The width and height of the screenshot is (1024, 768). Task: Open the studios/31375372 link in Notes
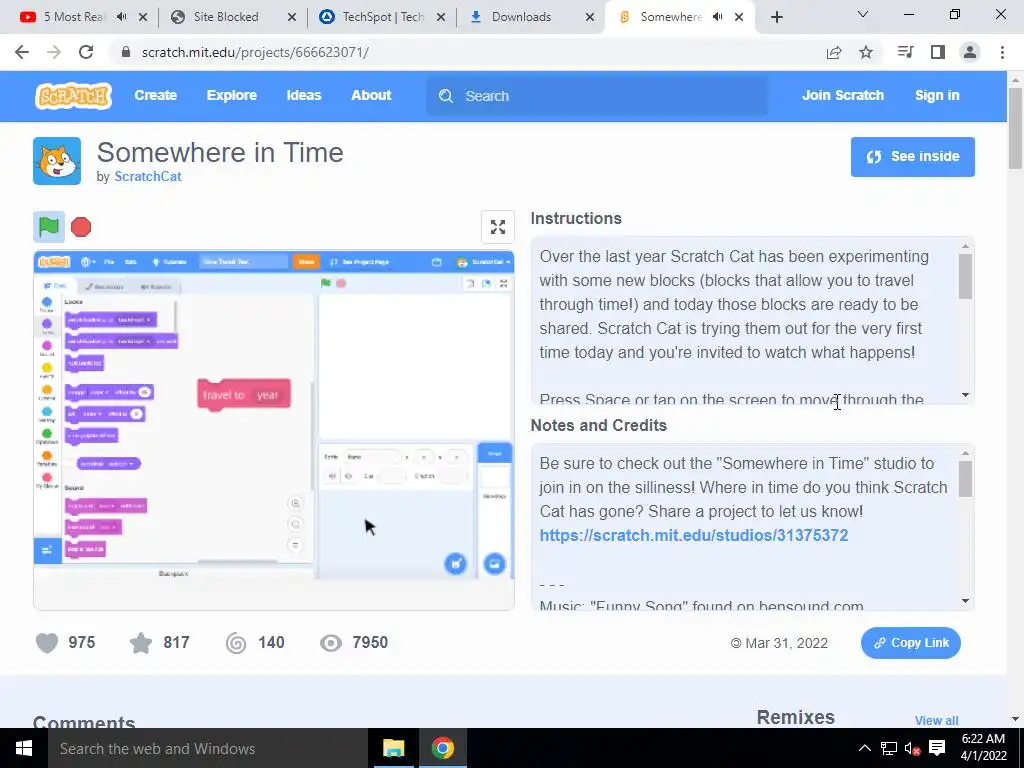click(x=694, y=536)
